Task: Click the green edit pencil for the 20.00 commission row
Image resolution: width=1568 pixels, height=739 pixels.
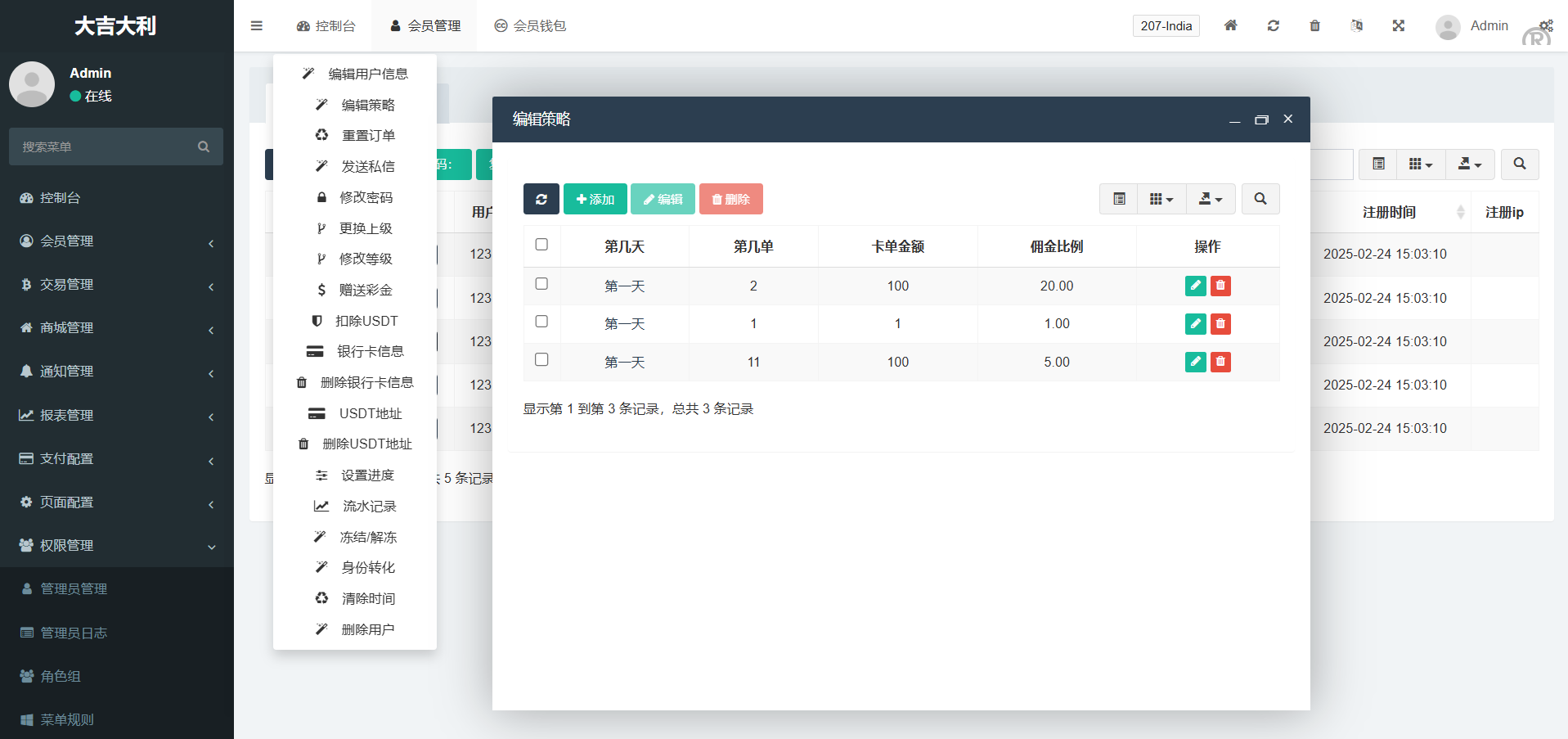Action: click(1195, 286)
